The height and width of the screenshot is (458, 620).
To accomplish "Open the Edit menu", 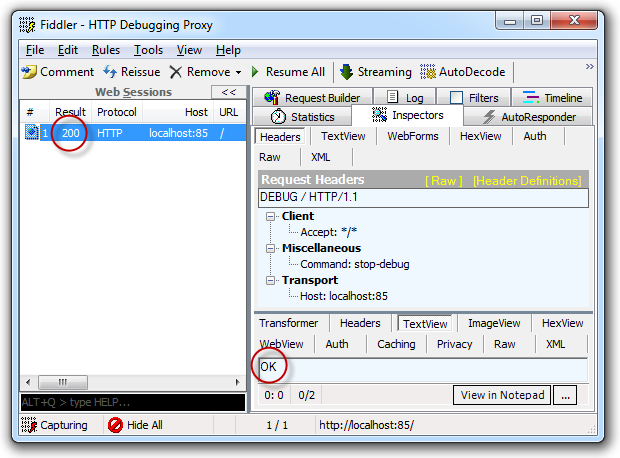I will point(68,50).
